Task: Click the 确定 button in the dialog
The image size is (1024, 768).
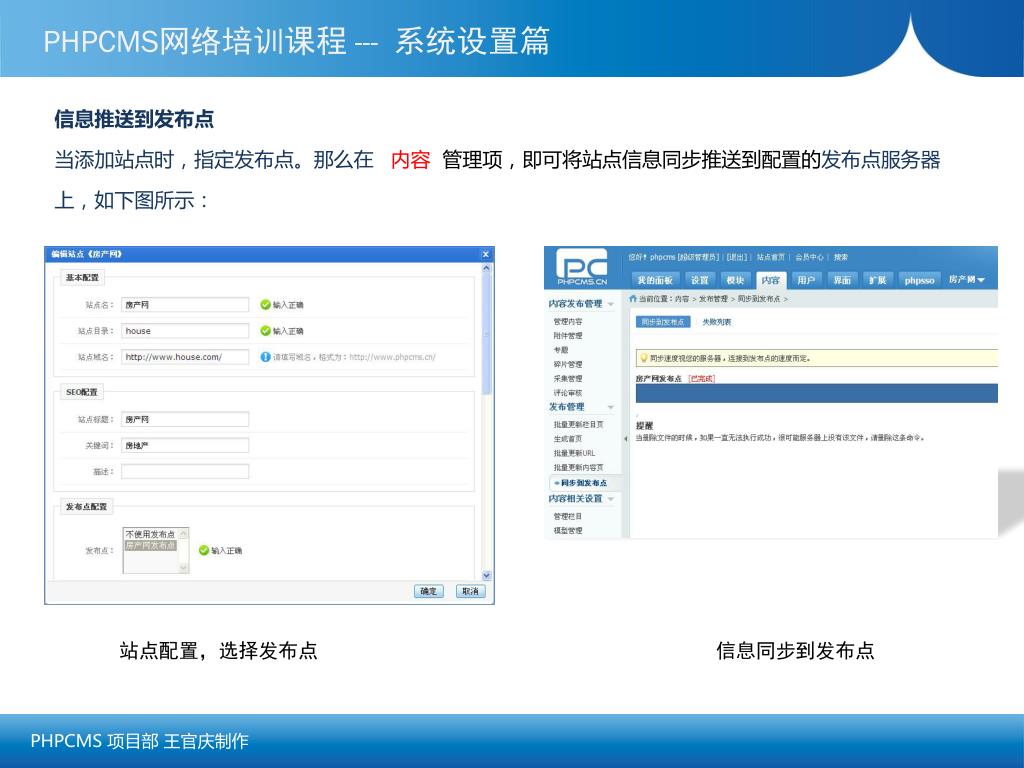Action: 428,591
